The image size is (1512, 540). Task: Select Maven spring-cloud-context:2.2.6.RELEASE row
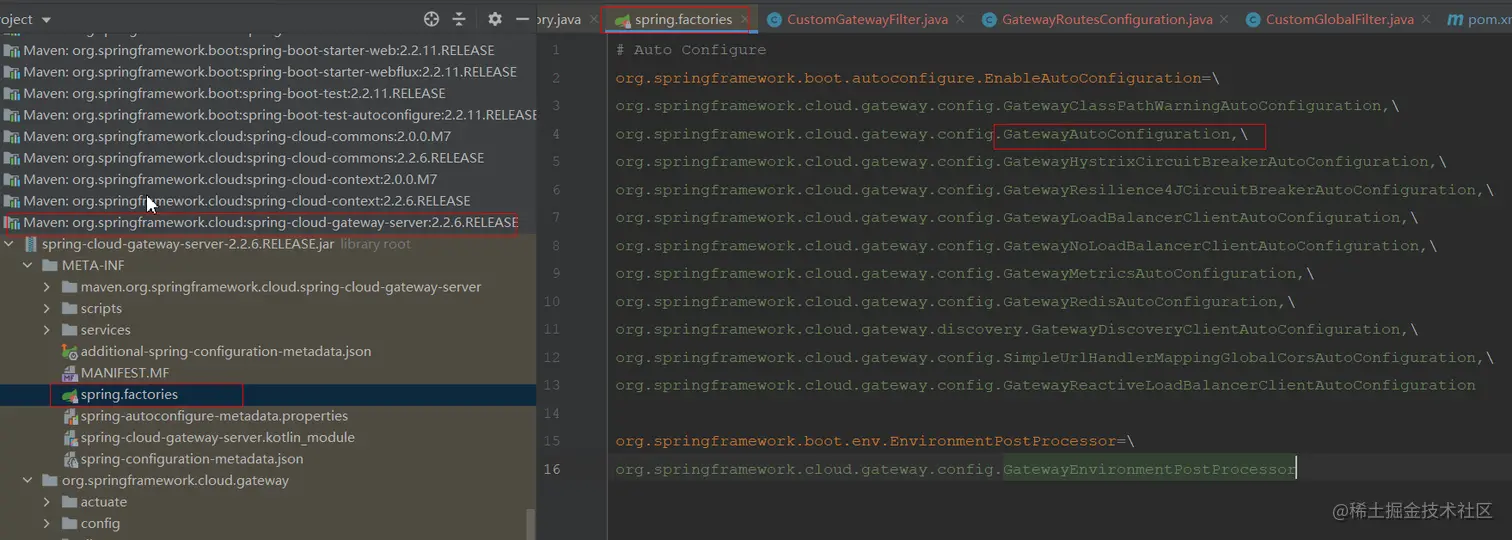pyautogui.click(x=268, y=201)
